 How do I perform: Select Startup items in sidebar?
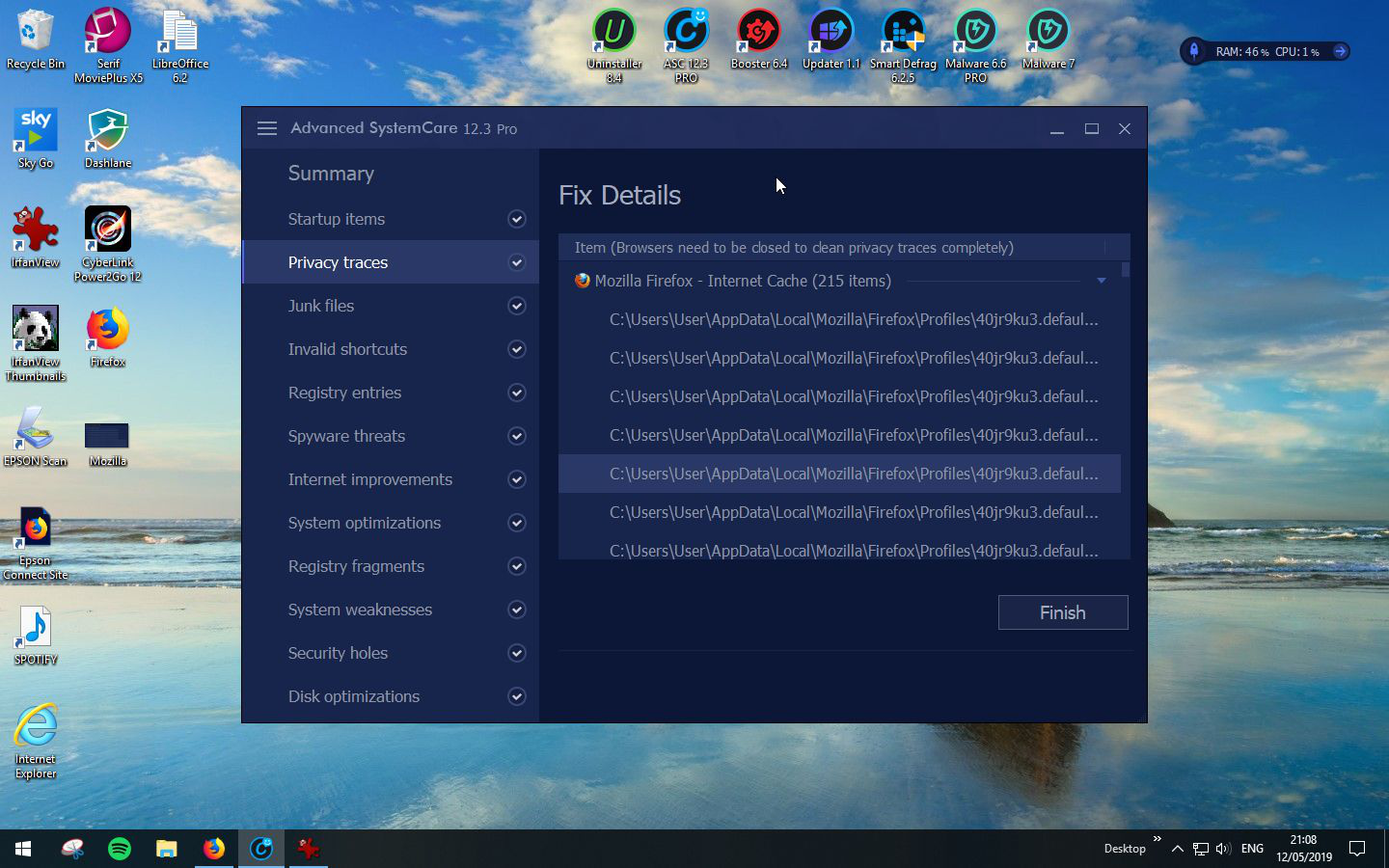pyautogui.click(x=391, y=219)
